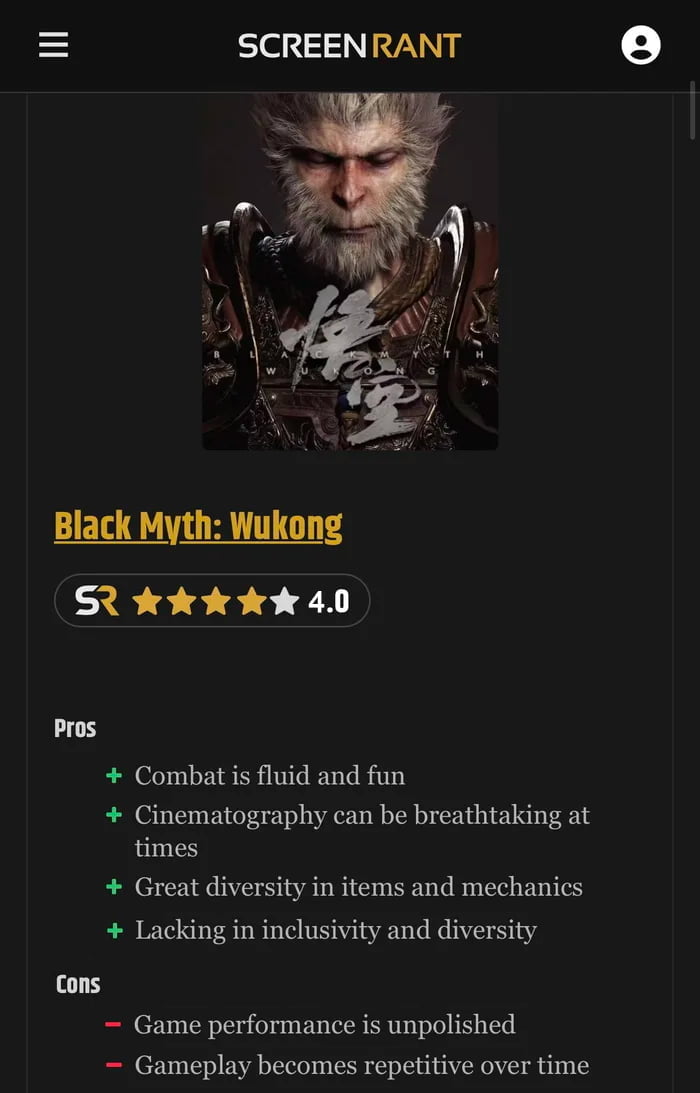Open the hamburger menu icon
The image size is (700, 1093).
pos(54,45)
